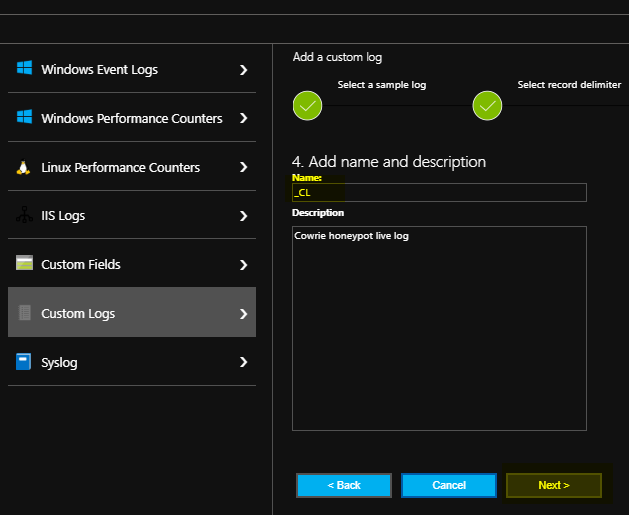Click the 'Select record delimiter' green checkmark
The image size is (629, 515).
tap(487, 105)
